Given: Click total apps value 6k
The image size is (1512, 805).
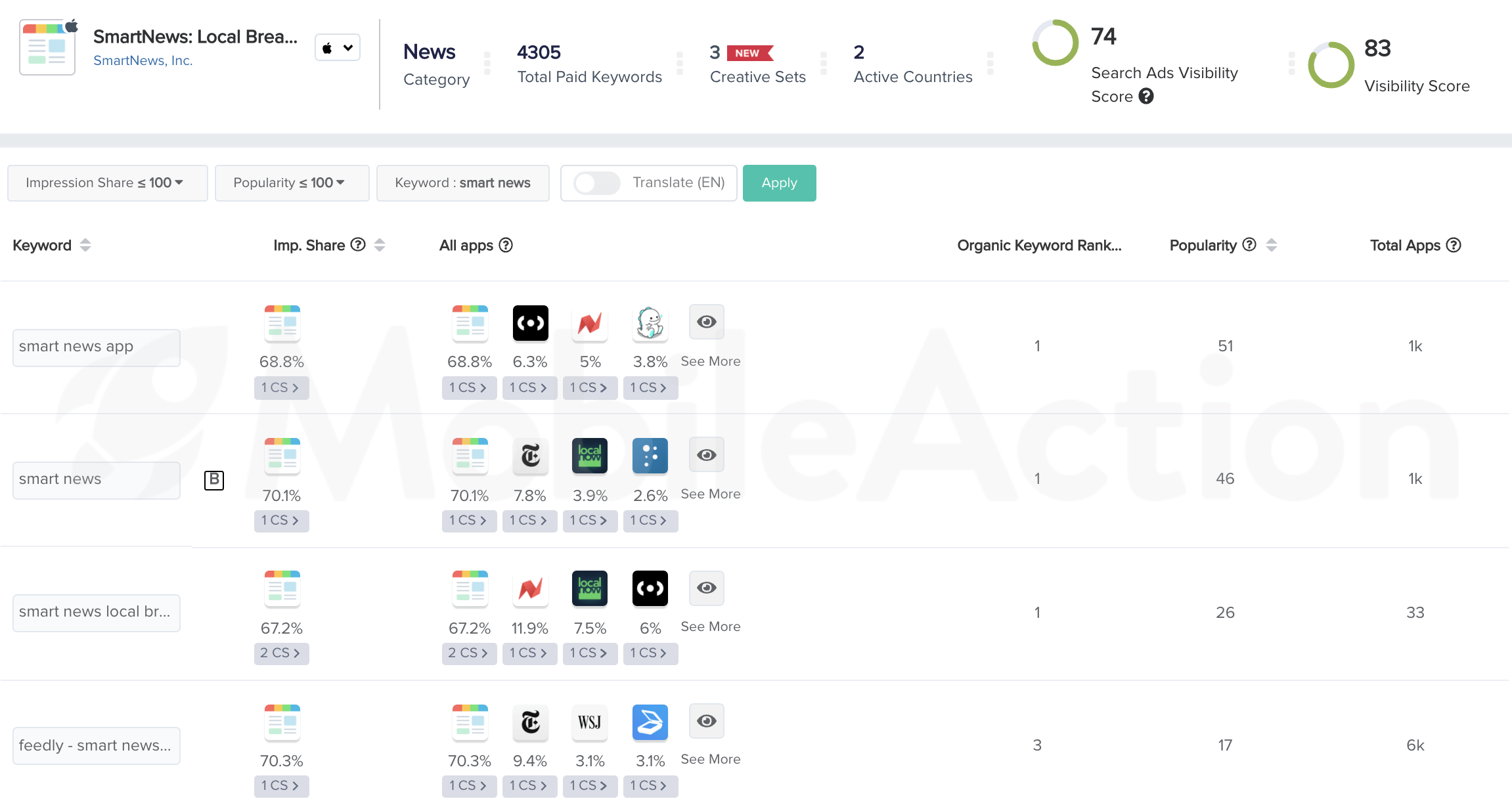Looking at the screenshot, I should (x=1415, y=745).
